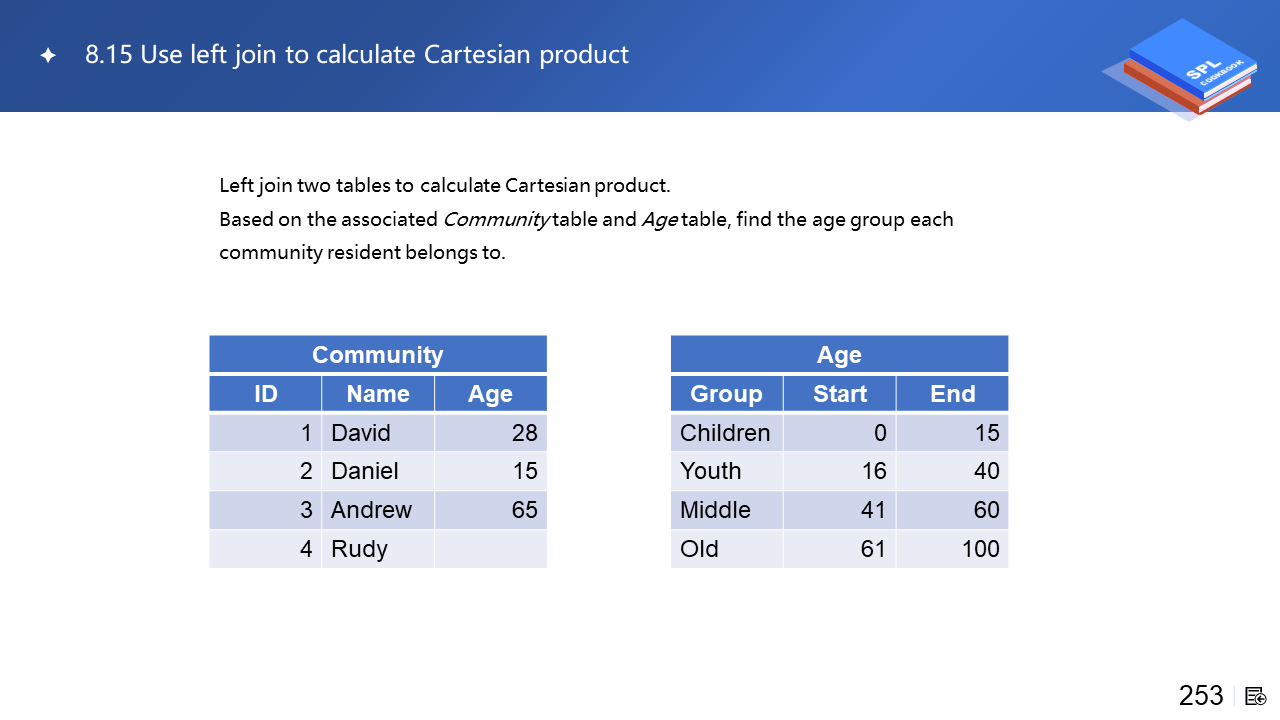Select the Youth group cell
This screenshot has width=1280, height=720.
726,471
